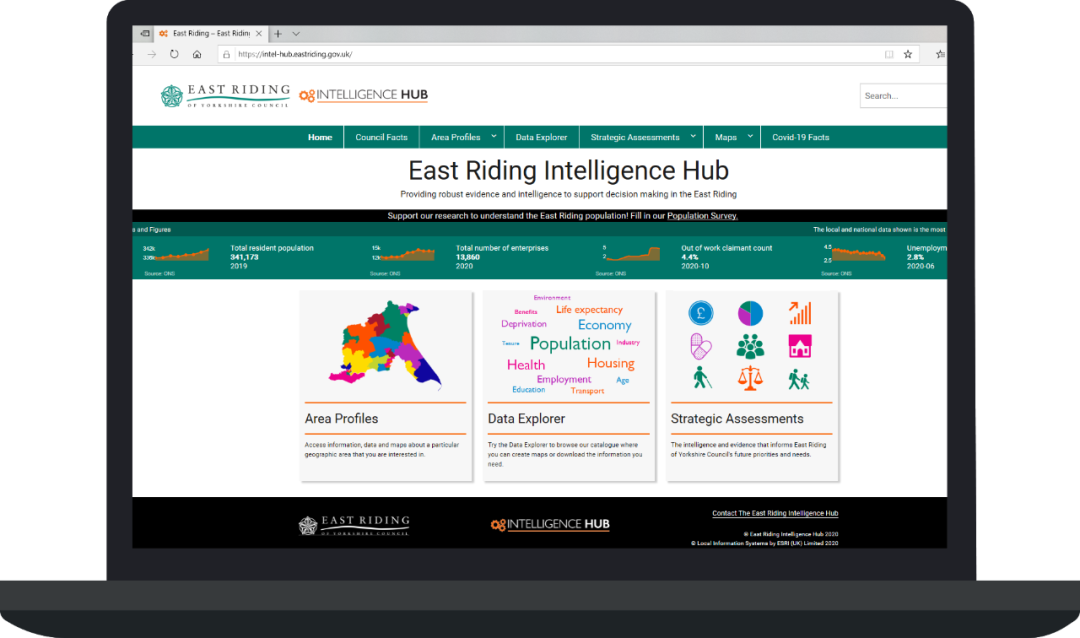Image resolution: width=1080 pixels, height=638 pixels.
Task: Click the Intelligence Hub header logo
Action: pyautogui.click(x=364, y=95)
